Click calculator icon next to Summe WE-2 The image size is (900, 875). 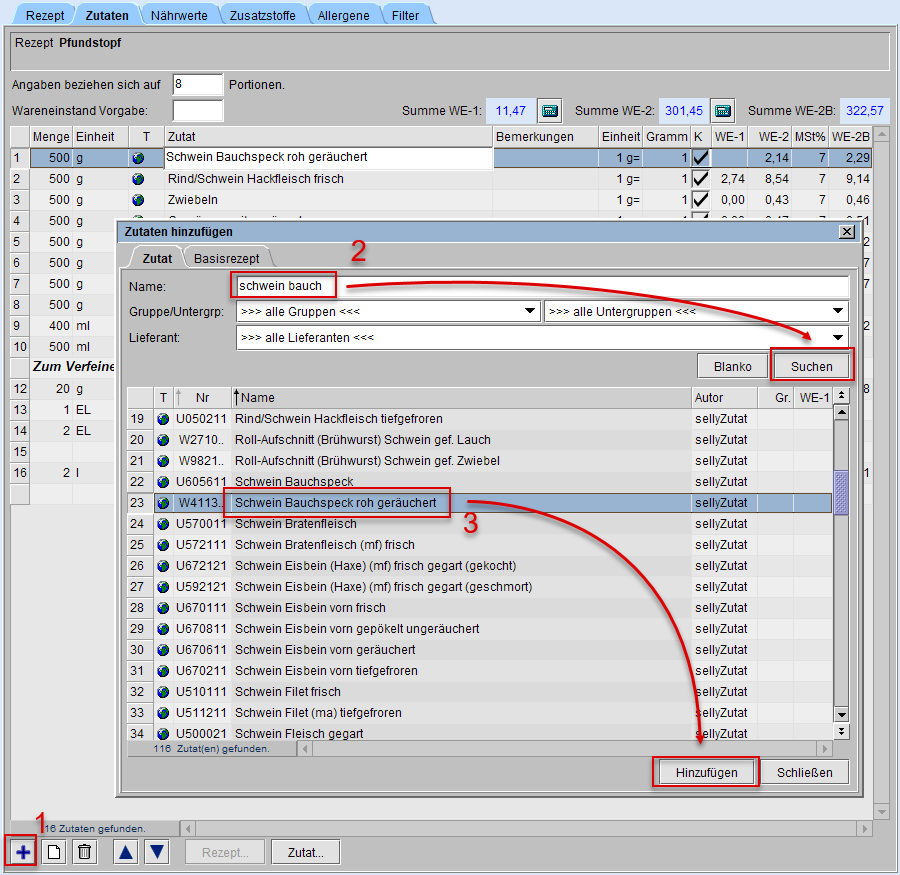coord(722,110)
